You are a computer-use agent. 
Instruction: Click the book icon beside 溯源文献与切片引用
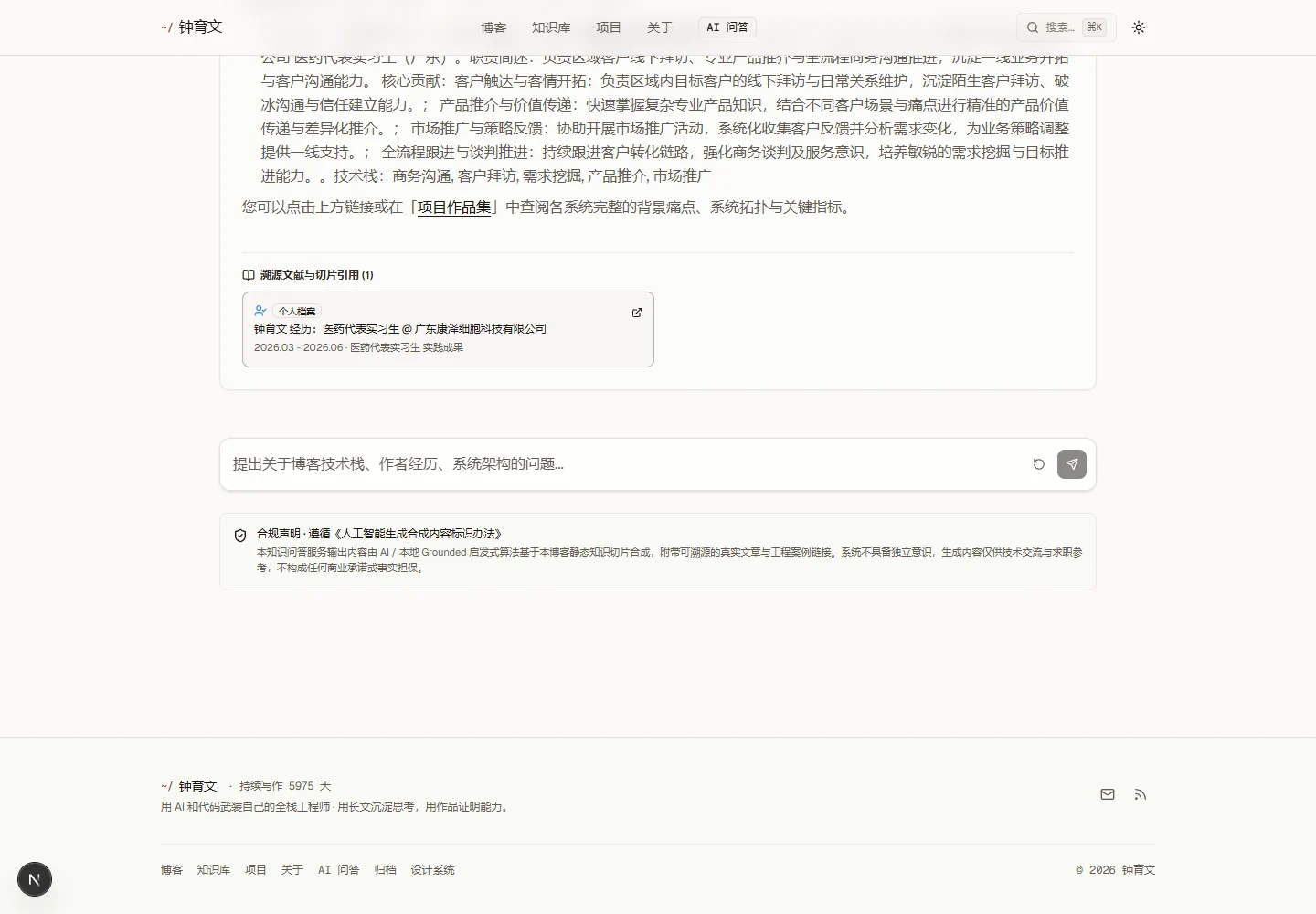(249, 275)
